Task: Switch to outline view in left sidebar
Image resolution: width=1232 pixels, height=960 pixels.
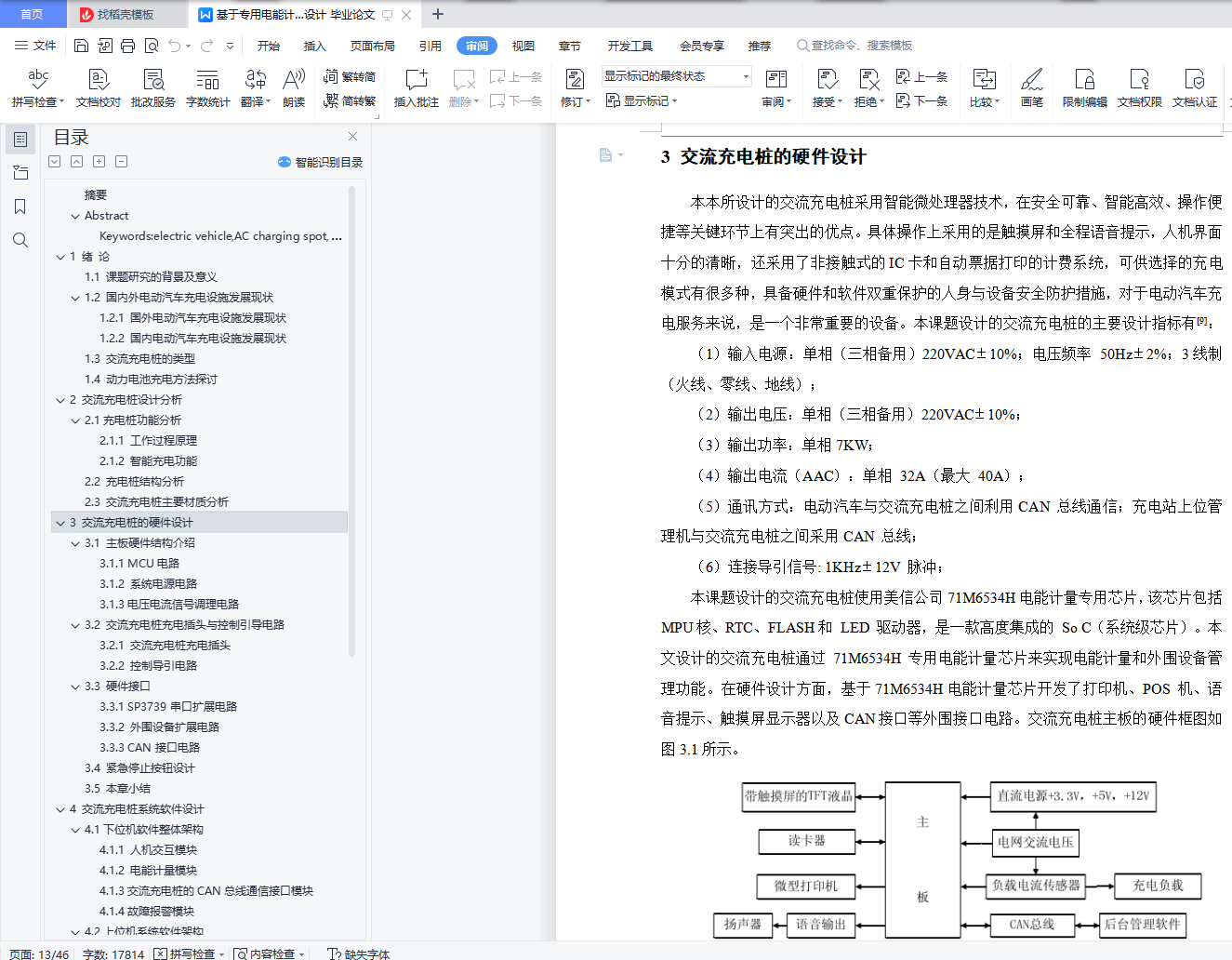Action: (x=20, y=140)
